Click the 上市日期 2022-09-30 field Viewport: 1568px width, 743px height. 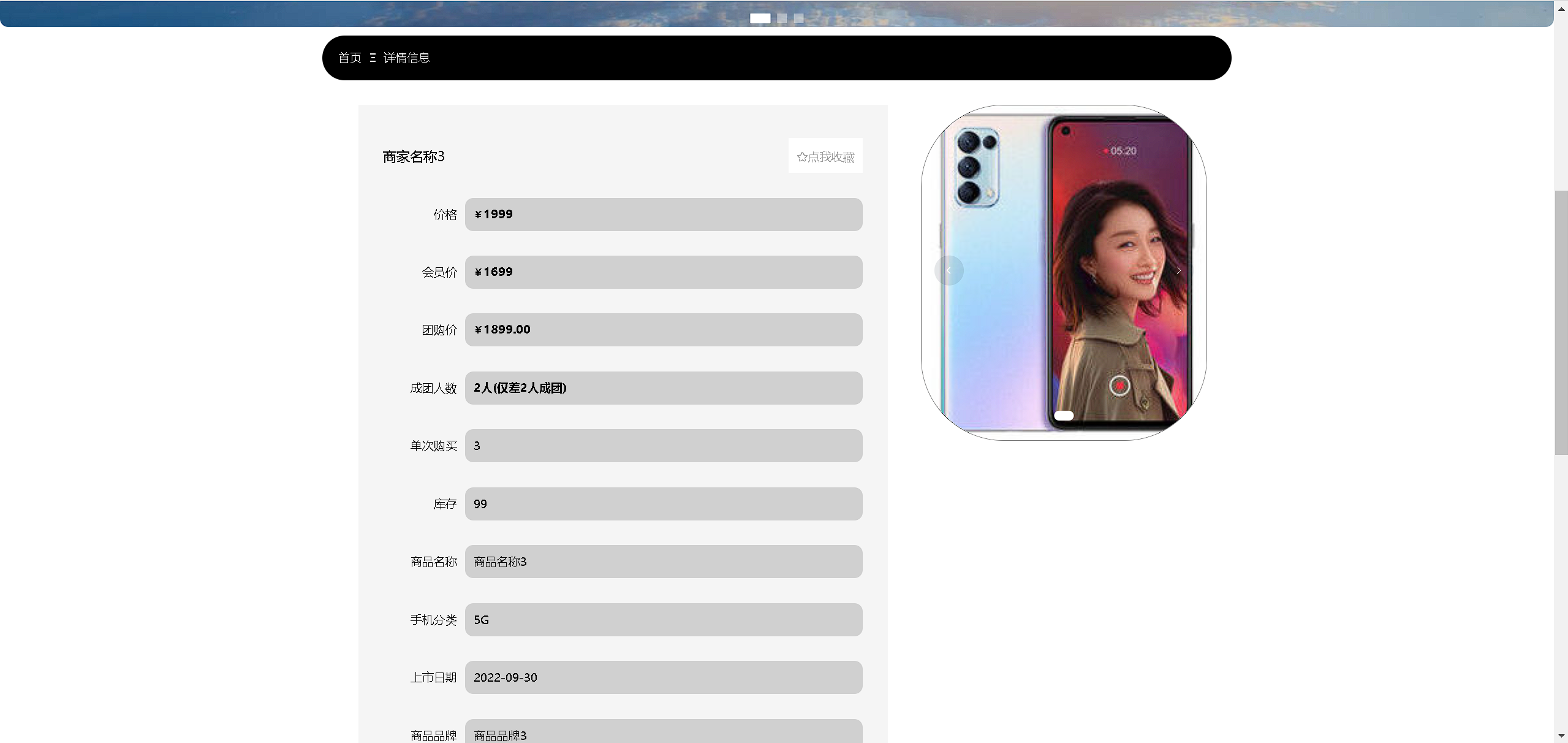[663, 677]
